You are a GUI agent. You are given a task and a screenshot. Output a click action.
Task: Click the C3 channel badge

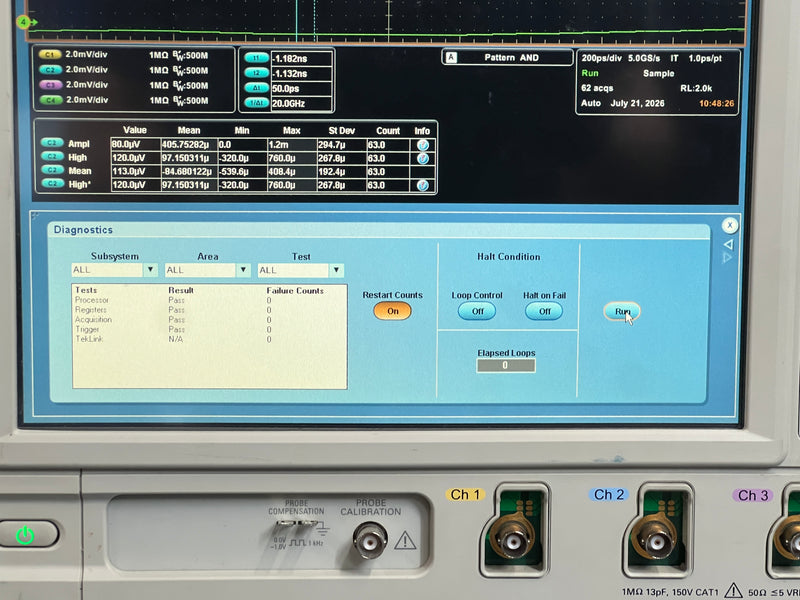click(x=50, y=85)
